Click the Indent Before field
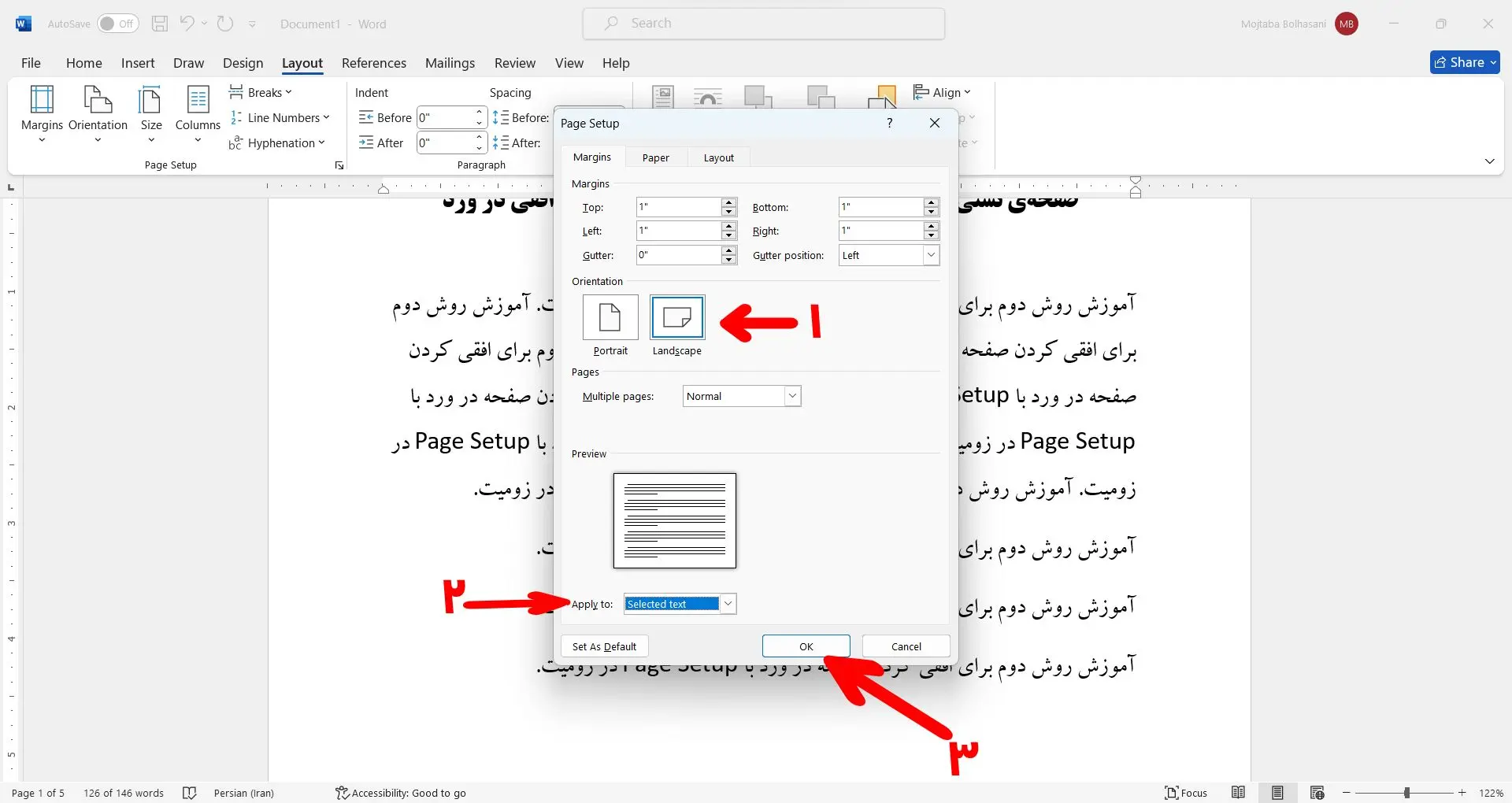The image size is (1512, 803). (446, 118)
